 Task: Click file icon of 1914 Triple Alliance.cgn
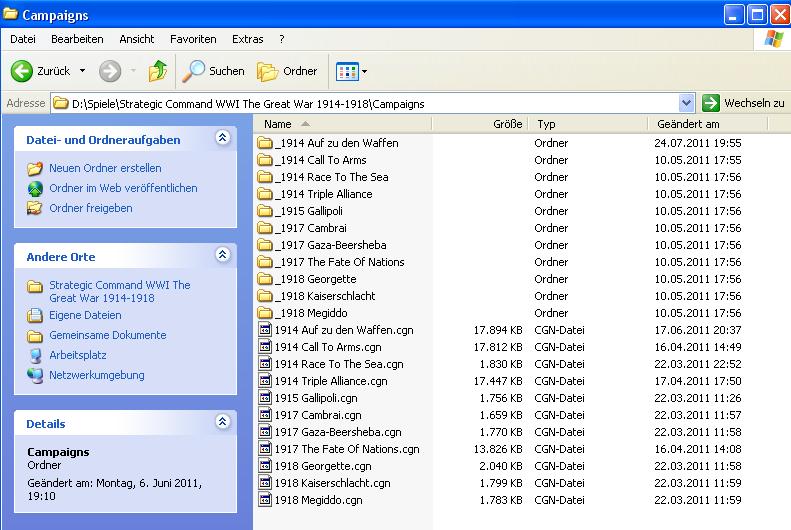(265, 381)
